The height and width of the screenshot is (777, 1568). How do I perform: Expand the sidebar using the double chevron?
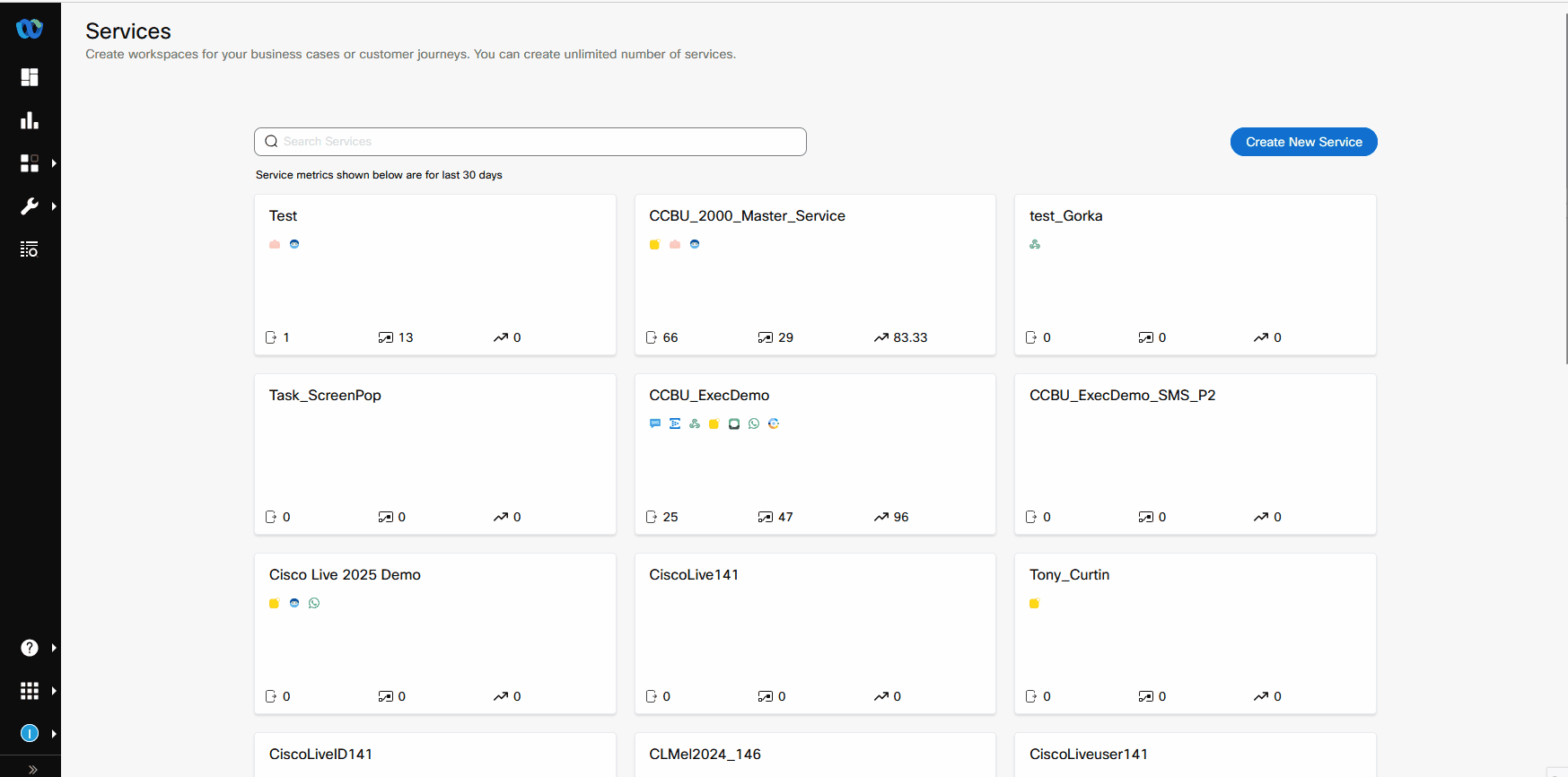click(x=32, y=769)
